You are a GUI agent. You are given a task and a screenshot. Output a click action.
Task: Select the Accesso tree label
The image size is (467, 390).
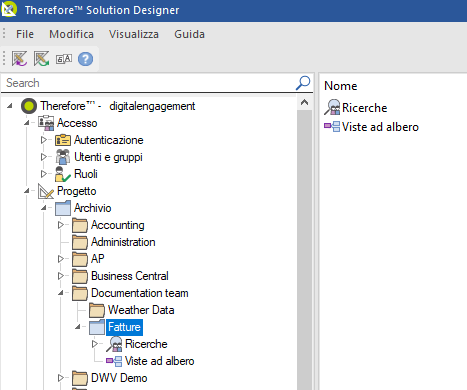point(77,123)
